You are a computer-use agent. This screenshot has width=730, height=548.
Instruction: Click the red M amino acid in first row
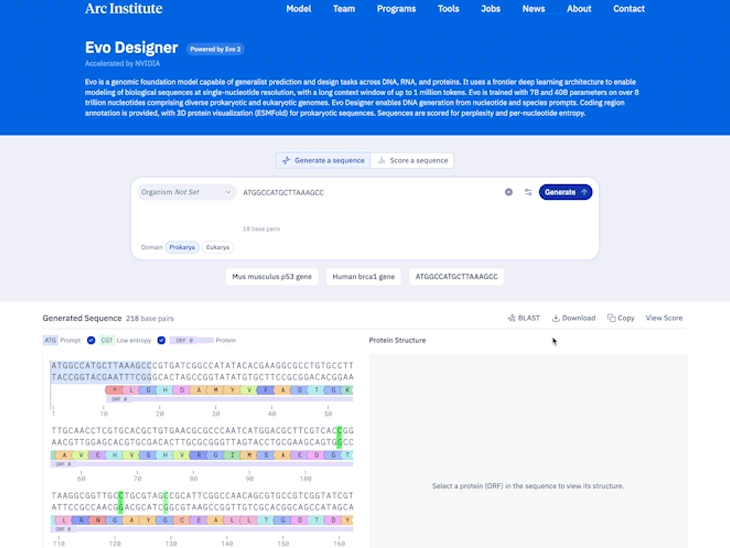pos(114,390)
